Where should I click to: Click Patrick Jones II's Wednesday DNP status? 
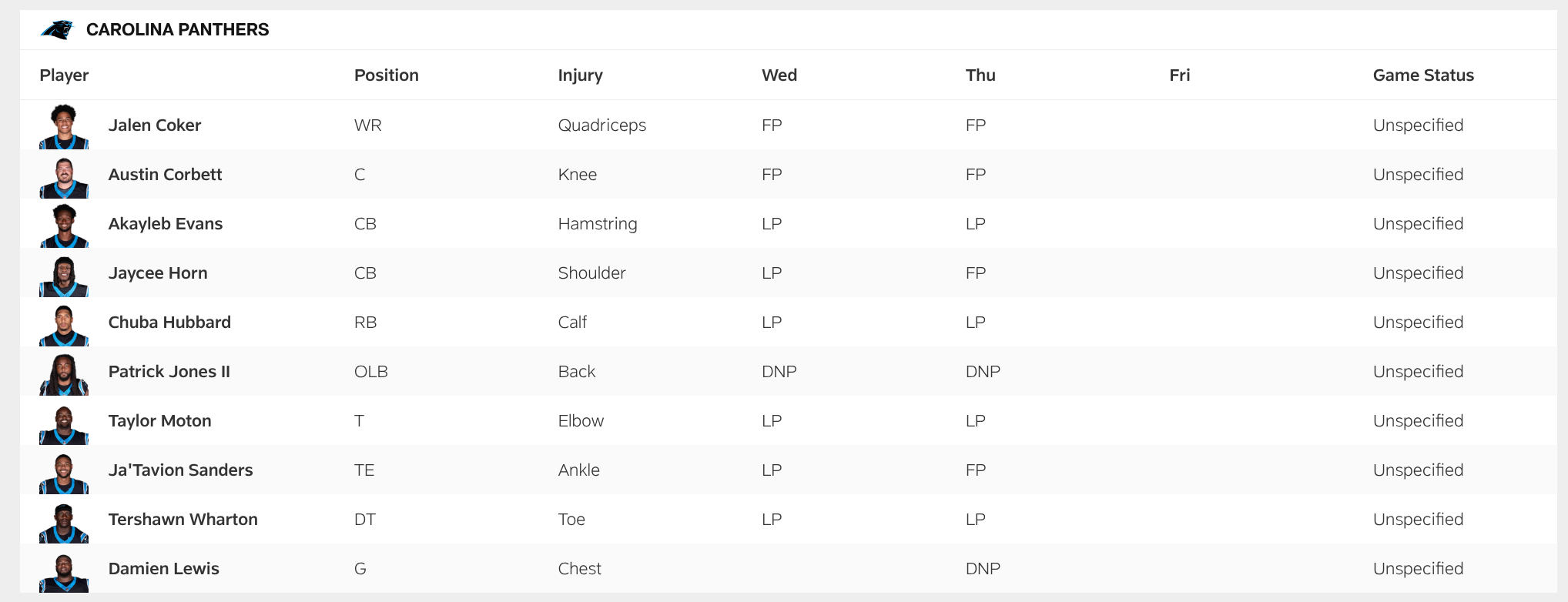[x=779, y=372]
